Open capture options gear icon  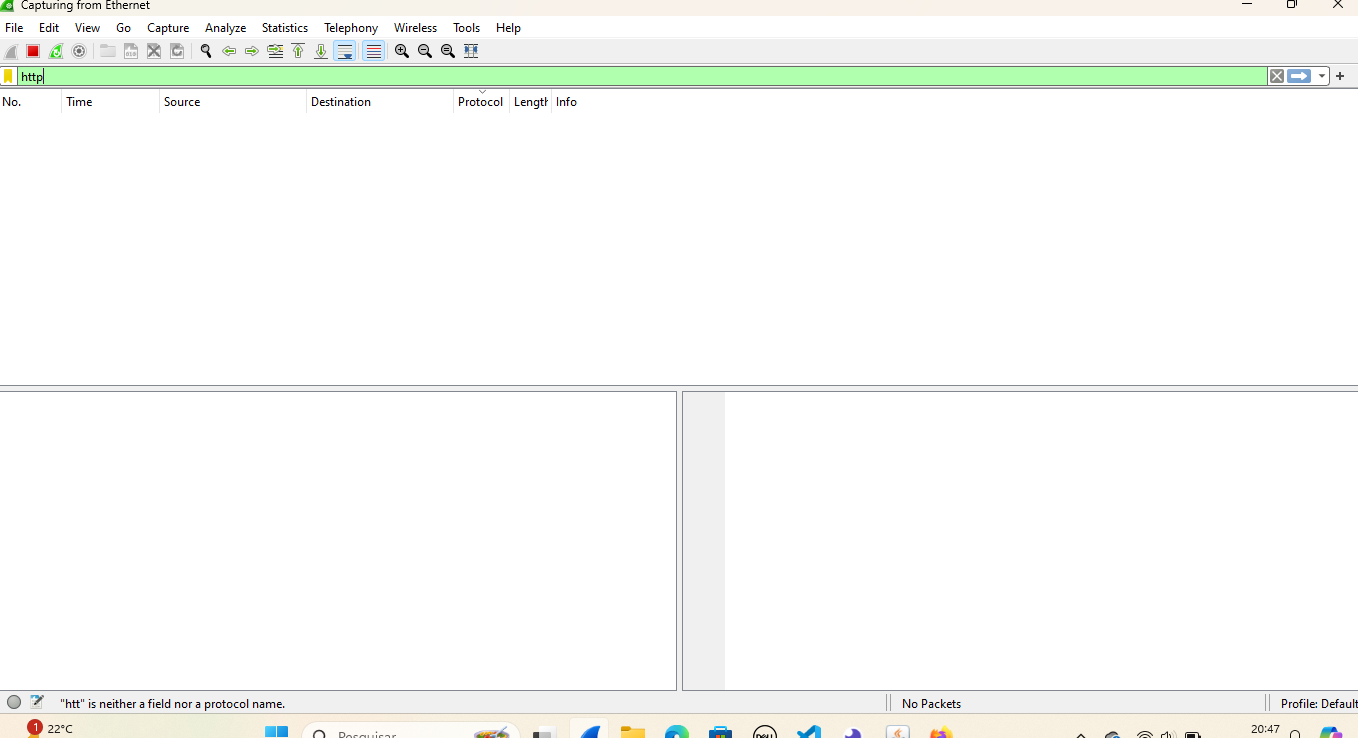point(79,51)
